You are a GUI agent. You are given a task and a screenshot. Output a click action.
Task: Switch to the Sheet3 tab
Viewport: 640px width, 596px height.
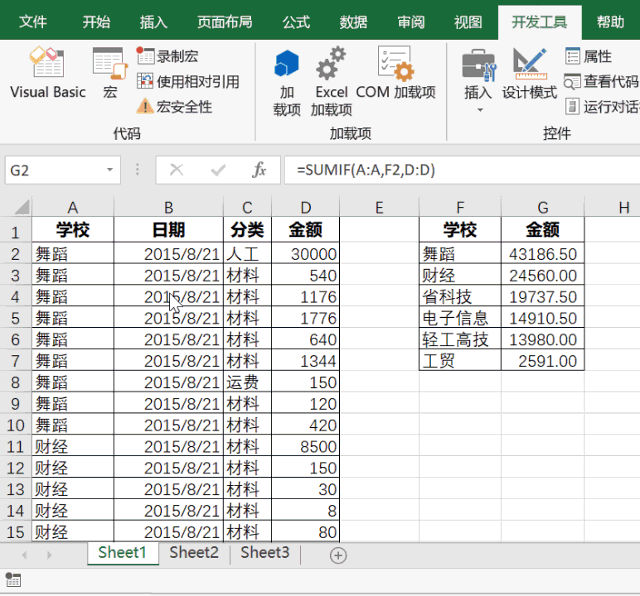pyautogui.click(x=265, y=553)
